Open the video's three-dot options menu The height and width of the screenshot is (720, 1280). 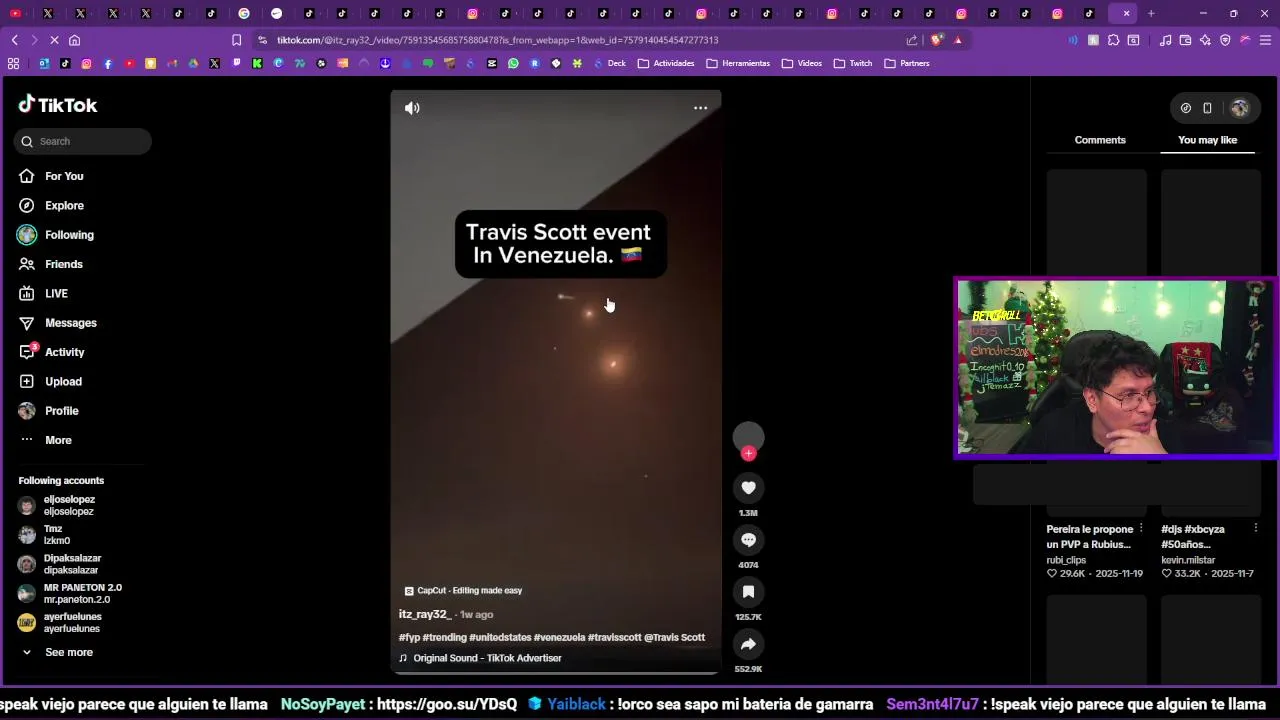pyautogui.click(x=700, y=108)
